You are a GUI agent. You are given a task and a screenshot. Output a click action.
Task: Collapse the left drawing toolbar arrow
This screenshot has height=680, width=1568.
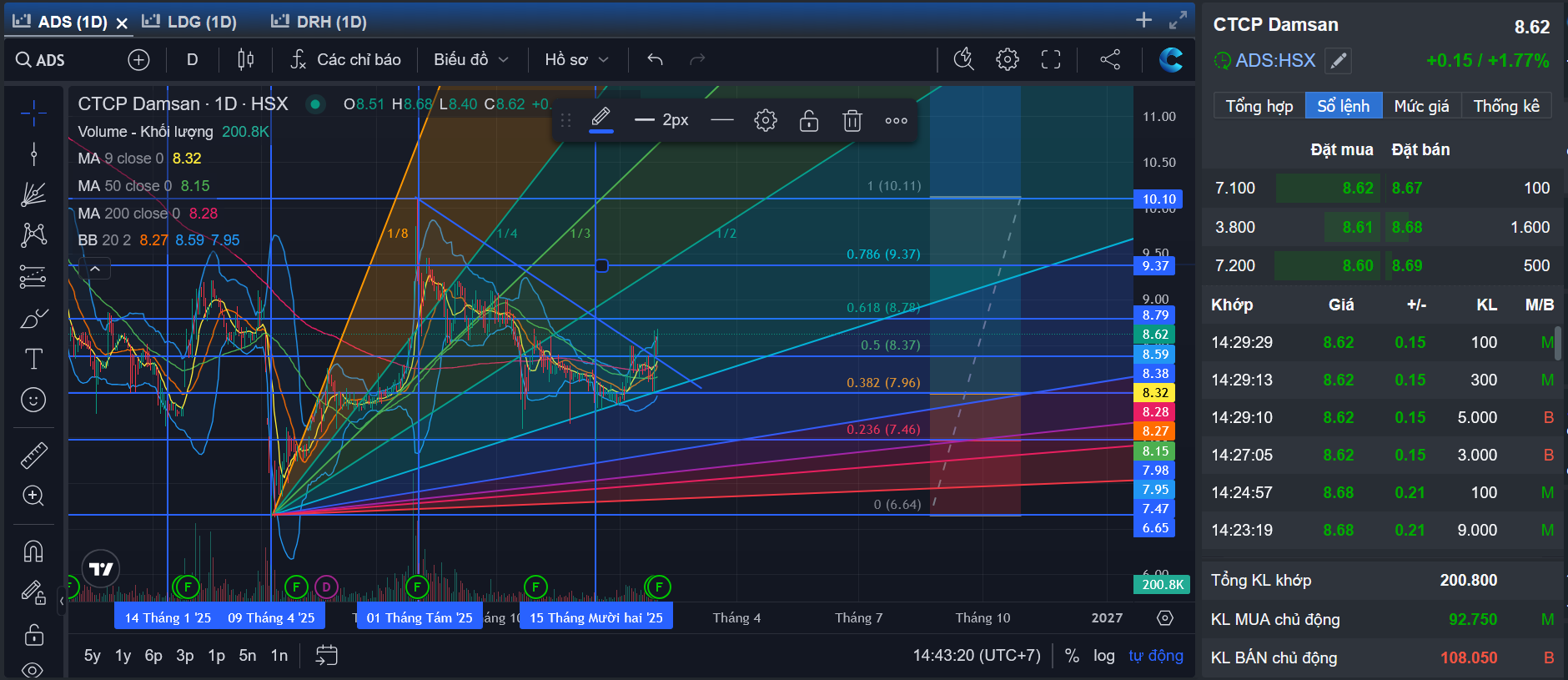pyautogui.click(x=62, y=600)
